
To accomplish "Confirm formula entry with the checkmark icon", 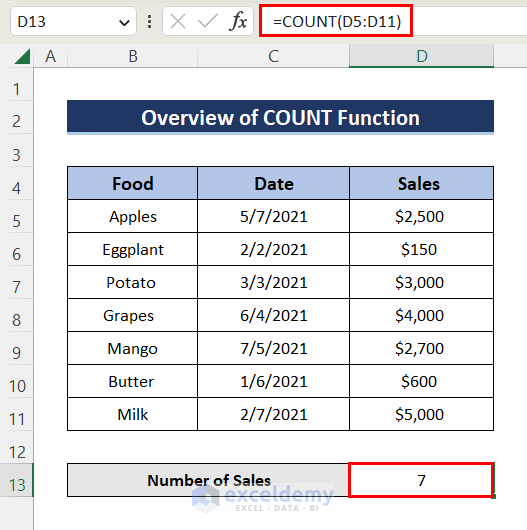I will (x=208, y=22).
